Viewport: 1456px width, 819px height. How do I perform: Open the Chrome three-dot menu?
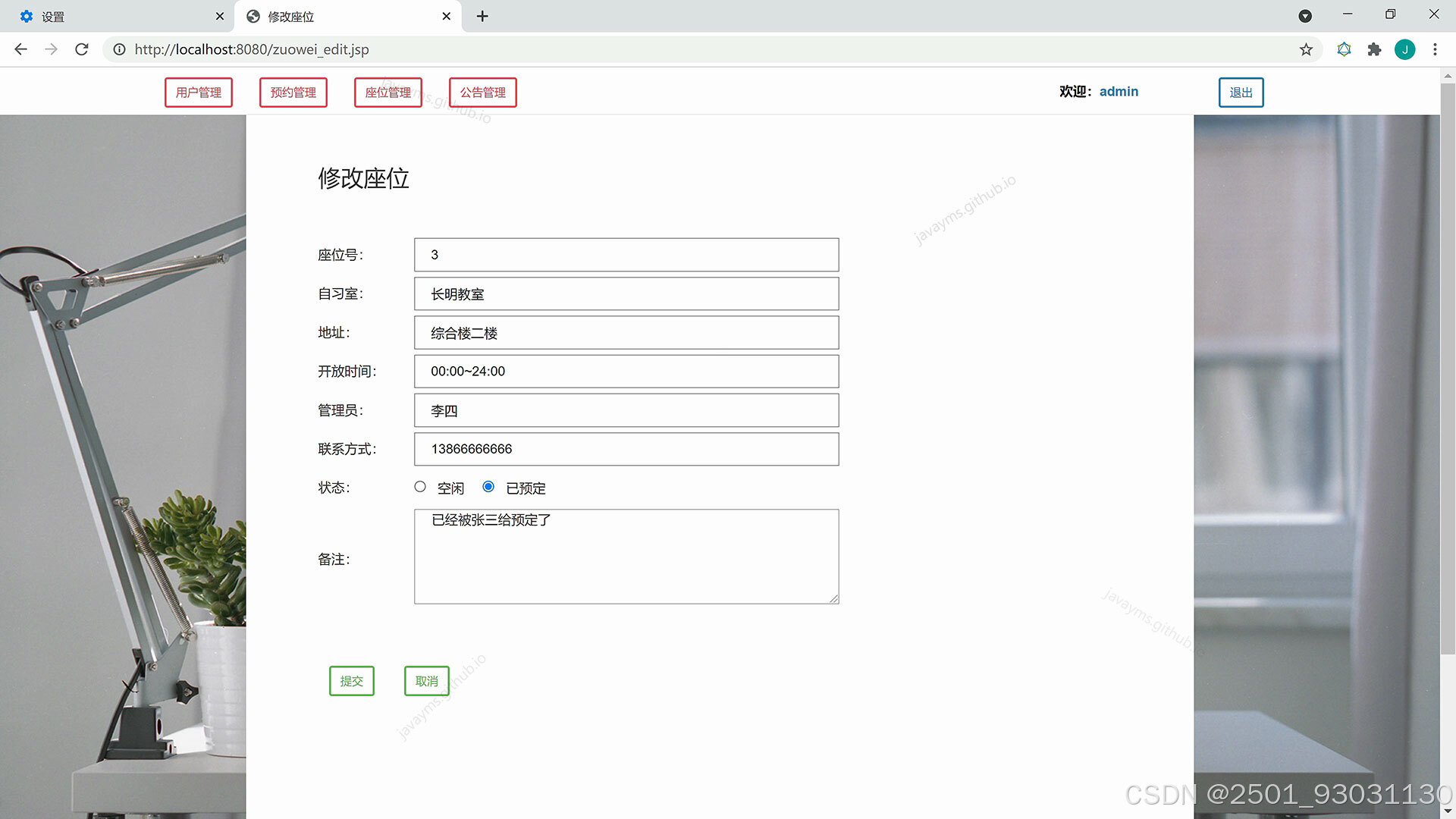[x=1435, y=49]
